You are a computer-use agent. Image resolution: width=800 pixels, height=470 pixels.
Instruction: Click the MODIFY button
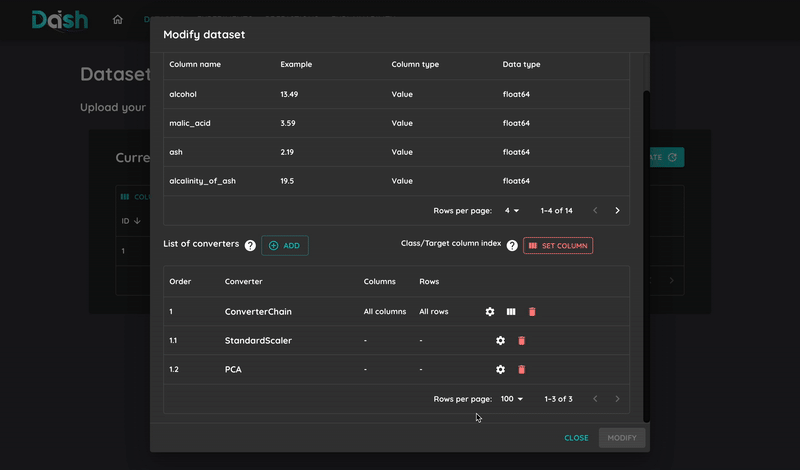pyautogui.click(x=622, y=438)
